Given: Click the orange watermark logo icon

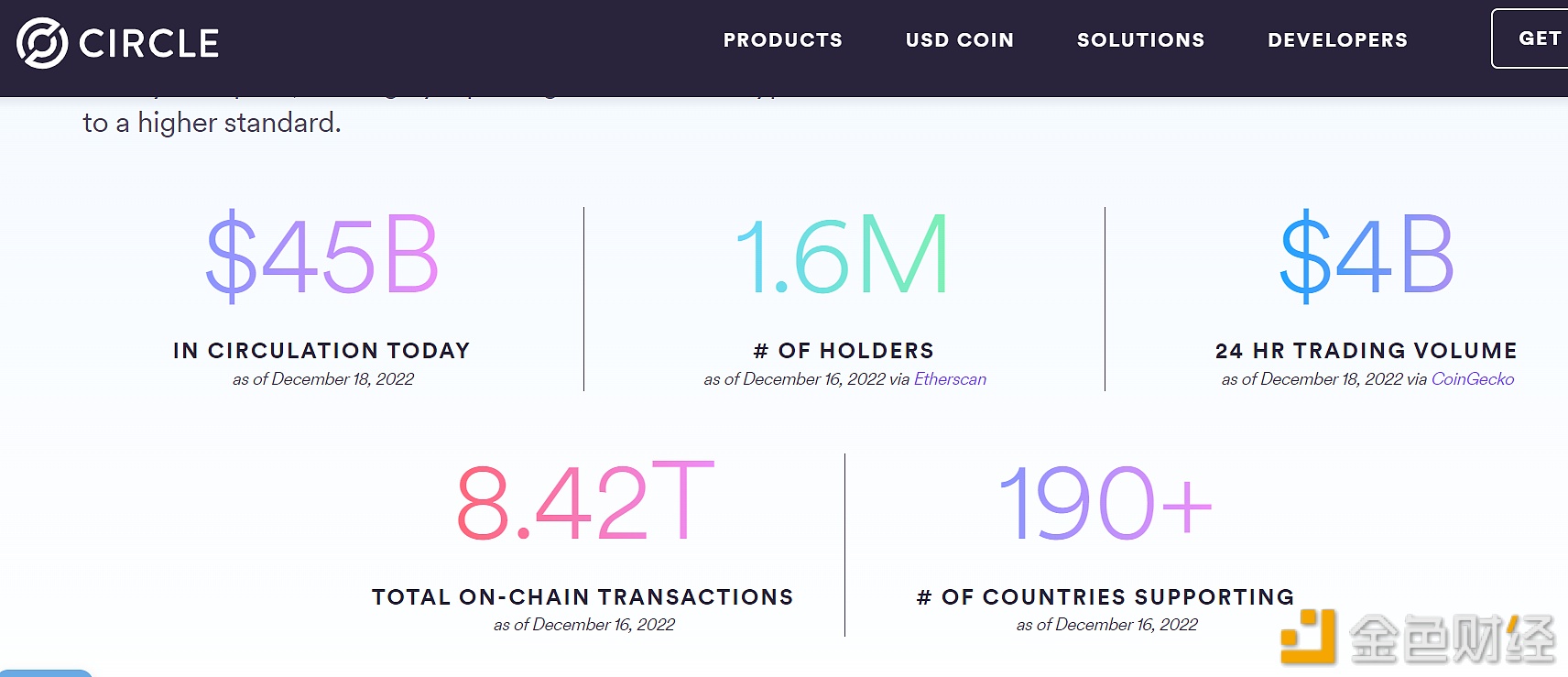Looking at the screenshot, I should point(1308,636).
